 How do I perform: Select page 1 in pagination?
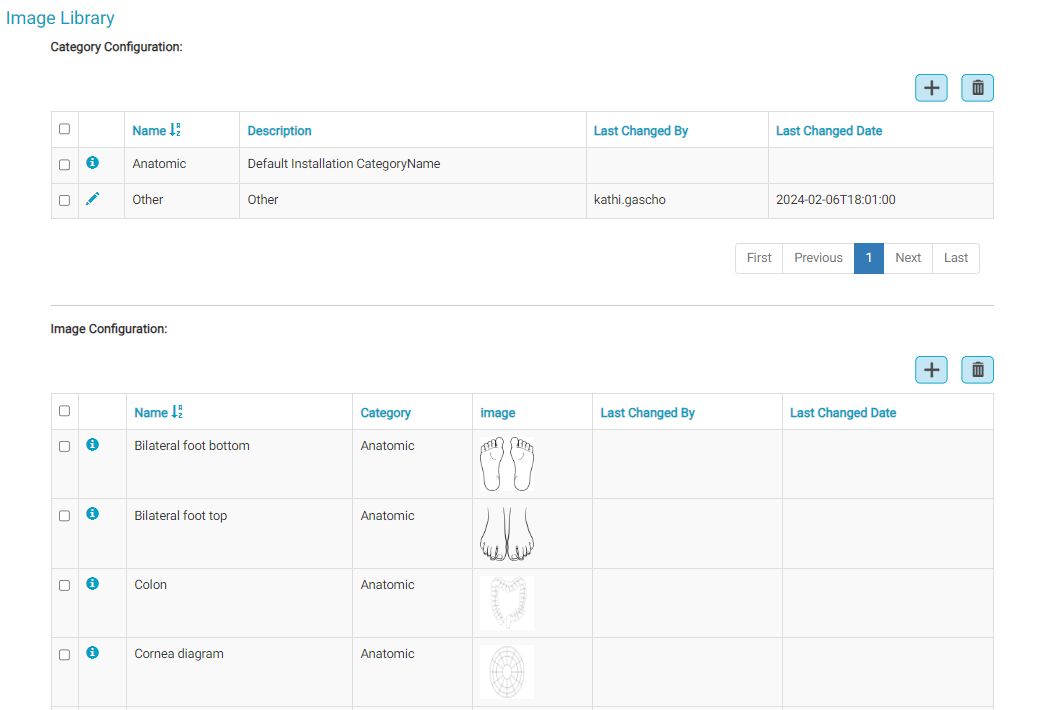click(x=868, y=258)
